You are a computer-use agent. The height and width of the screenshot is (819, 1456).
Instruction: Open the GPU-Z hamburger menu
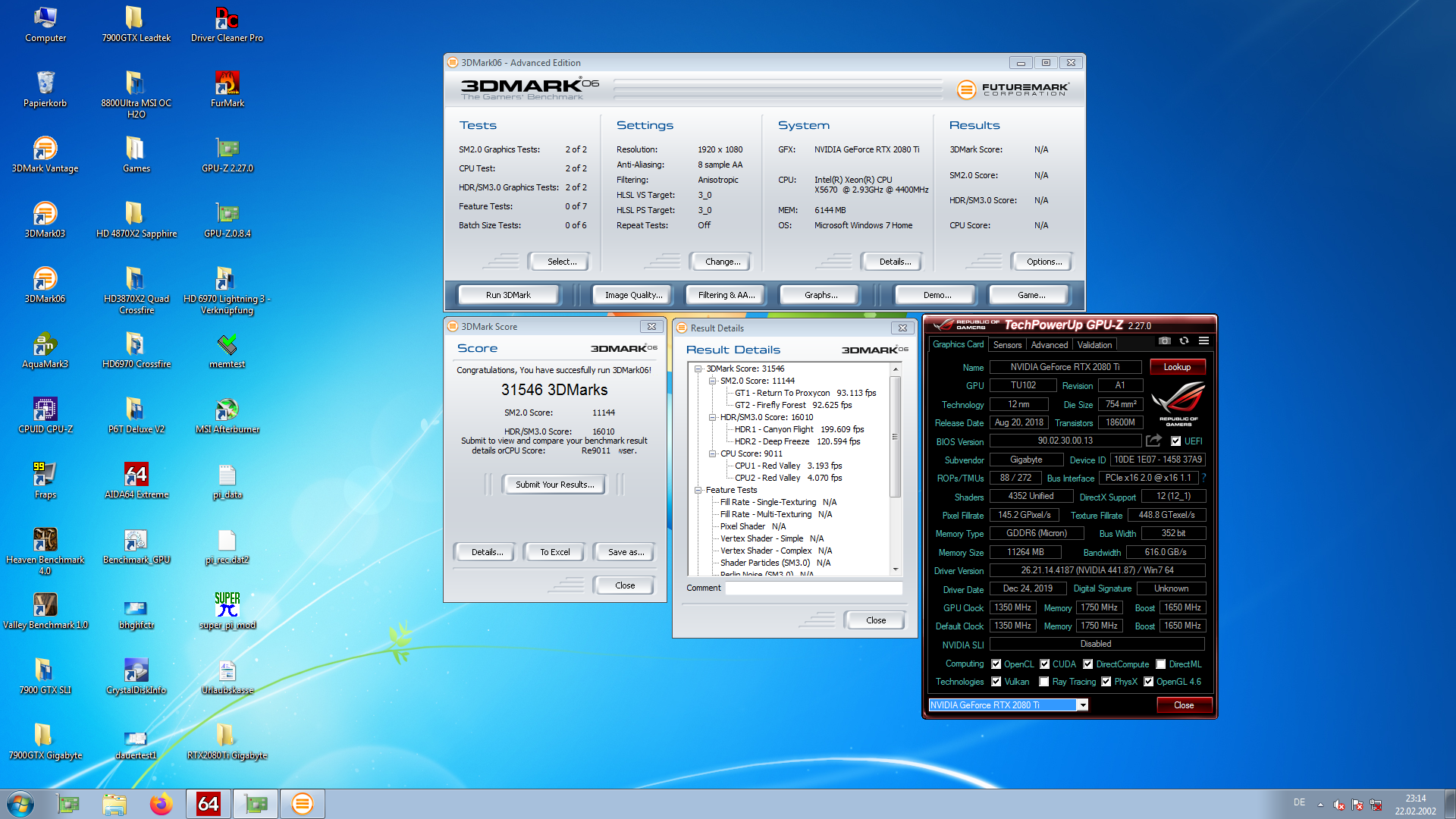[1203, 341]
